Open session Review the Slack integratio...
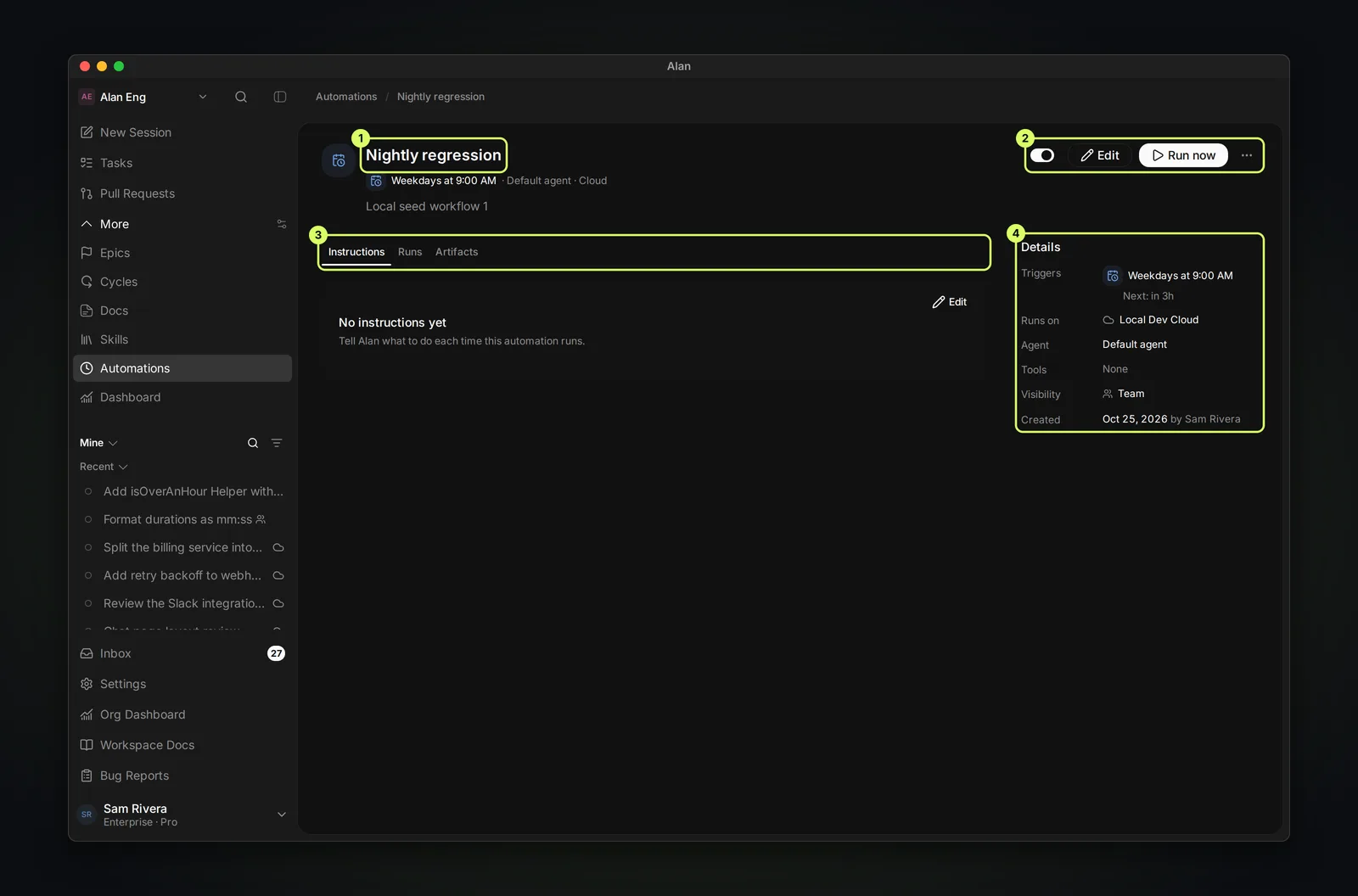The width and height of the screenshot is (1358, 896). click(x=182, y=603)
